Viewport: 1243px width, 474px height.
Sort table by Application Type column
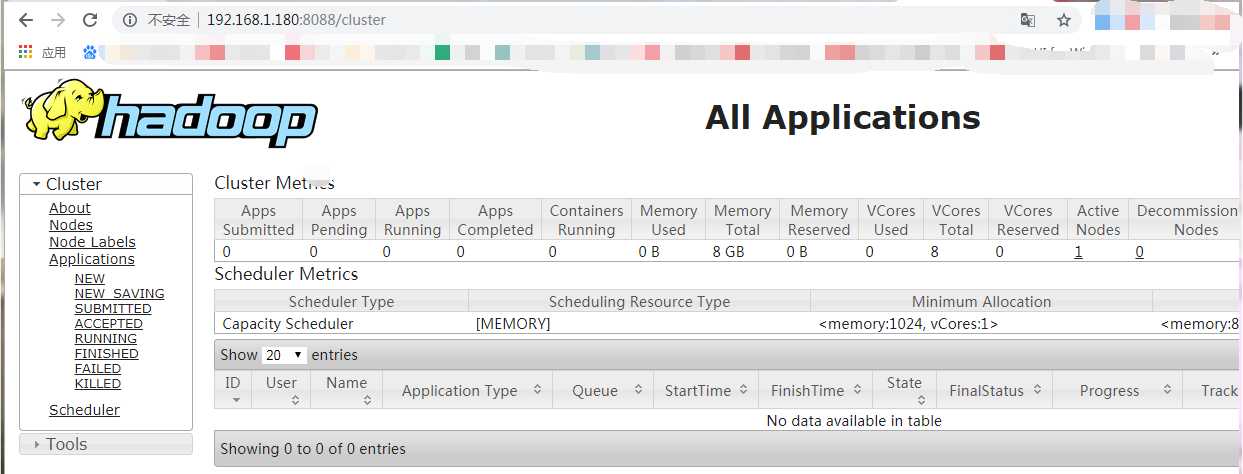[x=467, y=390]
